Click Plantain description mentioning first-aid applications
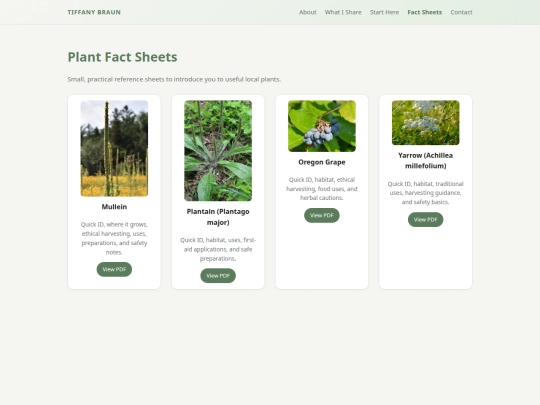Image resolution: width=540 pixels, height=405 pixels. (218, 249)
